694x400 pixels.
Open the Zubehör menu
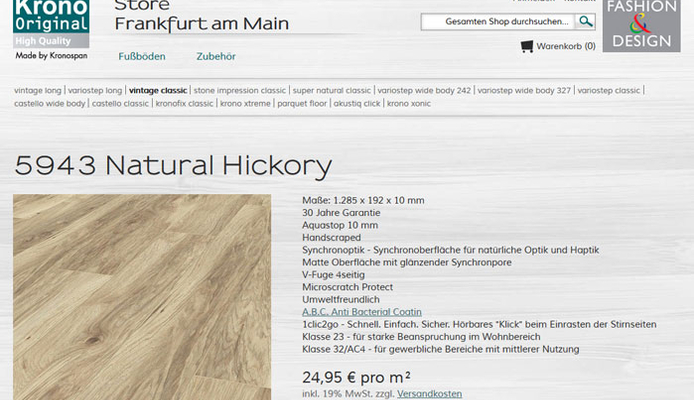click(x=216, y=56)
